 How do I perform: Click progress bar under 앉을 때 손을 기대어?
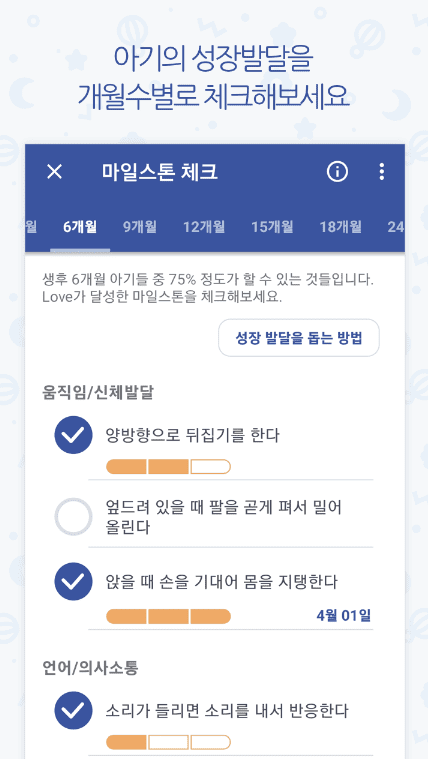168,616
